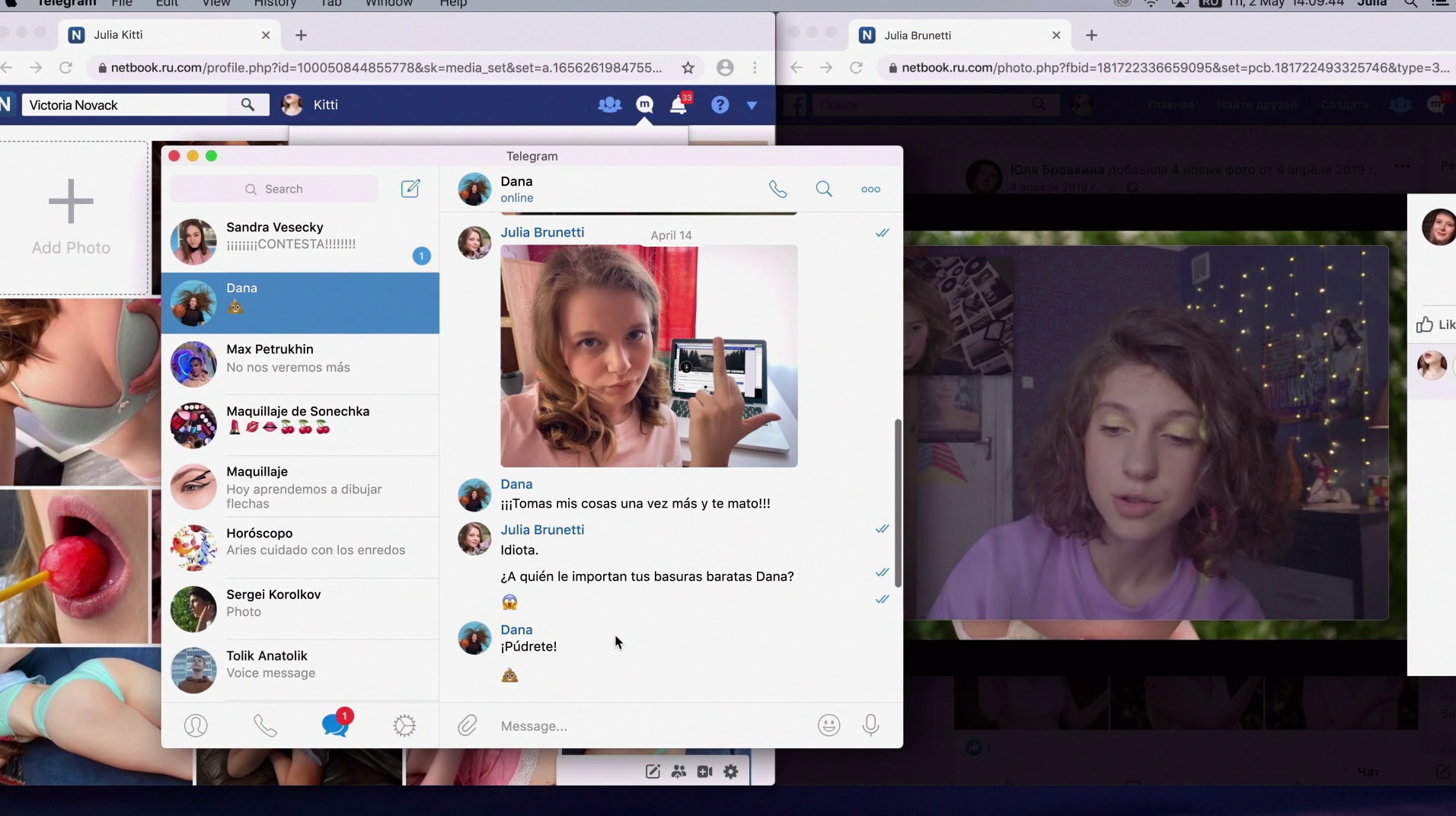The width and height of the screenshot is (1456, 816).
Task: Click the Telegram chat scrollbar
Action: click(x=898, y=502)
